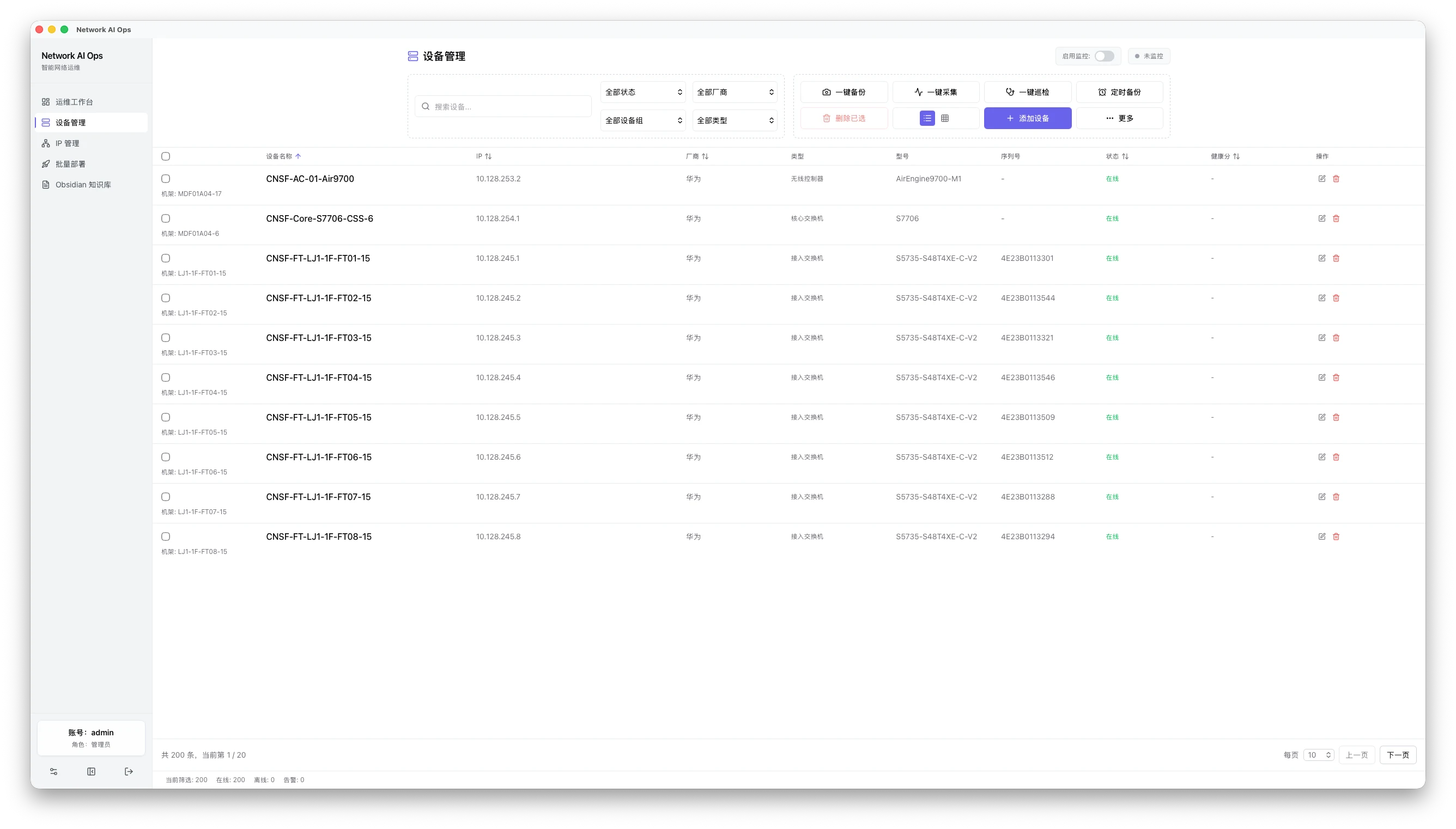This screenshot has height=829, width=1456.
Task: Click the delete icon for CNSF-AC-01-Air9700
Action: click(1336, 179)
